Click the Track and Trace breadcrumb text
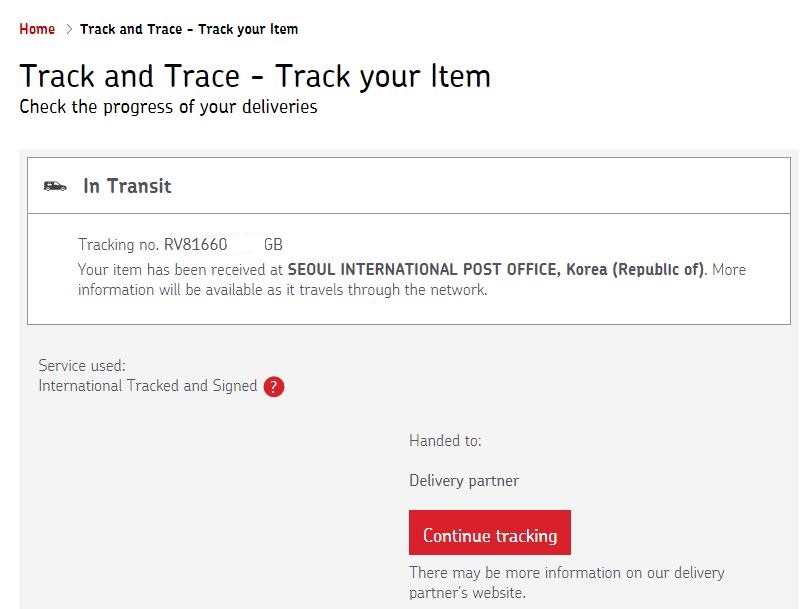 point(188,29)
